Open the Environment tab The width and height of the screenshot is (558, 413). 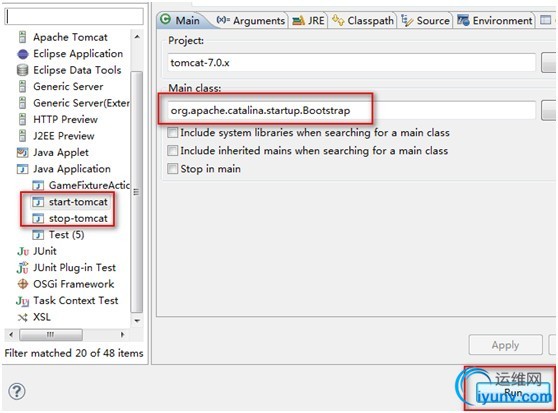[x=495, y=21]
